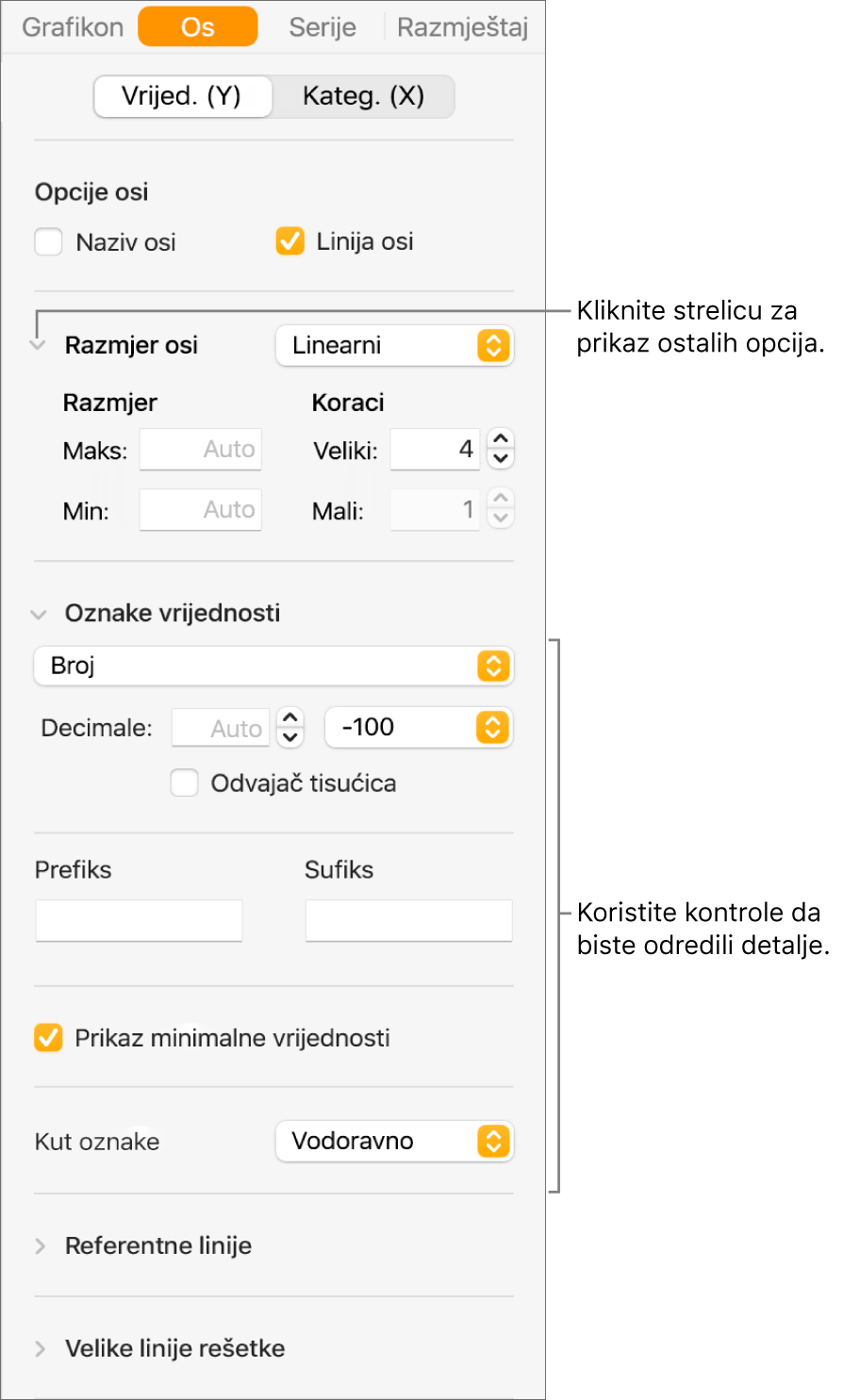This screenshot has height=1400, width=843.
Task: Click the Kut oznake label
Action: (x=97, y=1142)
